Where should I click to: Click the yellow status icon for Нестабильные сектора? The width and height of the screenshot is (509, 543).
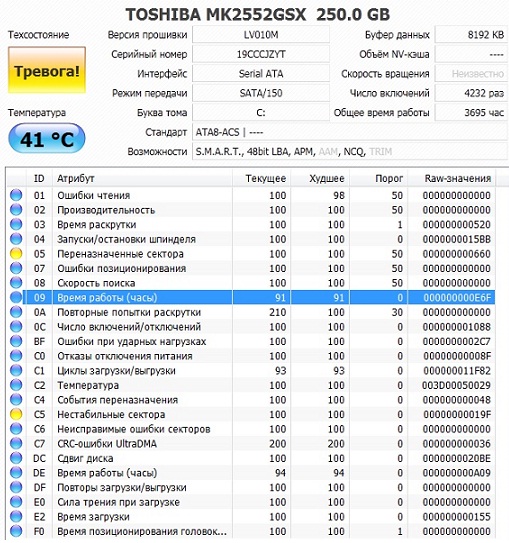(x=16, y=414)
